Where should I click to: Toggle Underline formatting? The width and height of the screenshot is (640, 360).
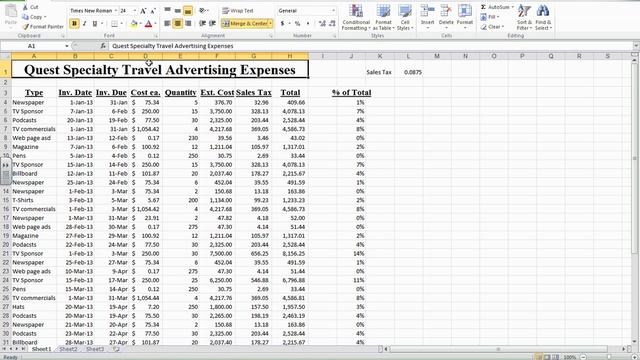[x=95, y=24]
